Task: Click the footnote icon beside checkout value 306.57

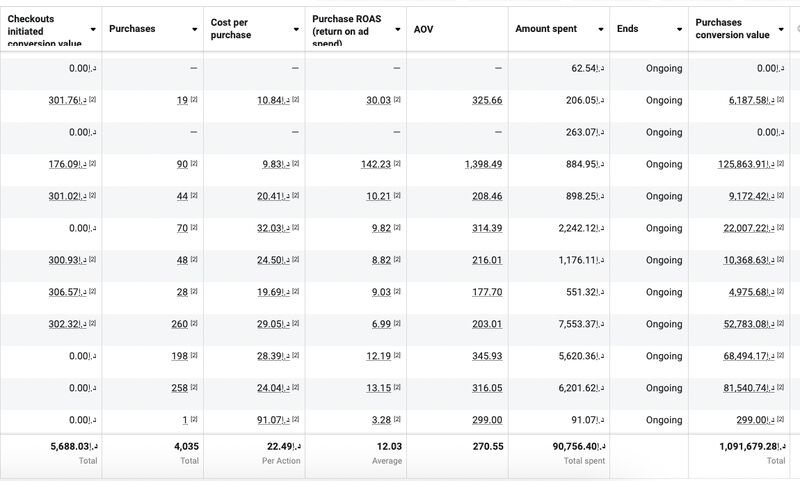Action: pyautogui.click(x=93, y=292)
